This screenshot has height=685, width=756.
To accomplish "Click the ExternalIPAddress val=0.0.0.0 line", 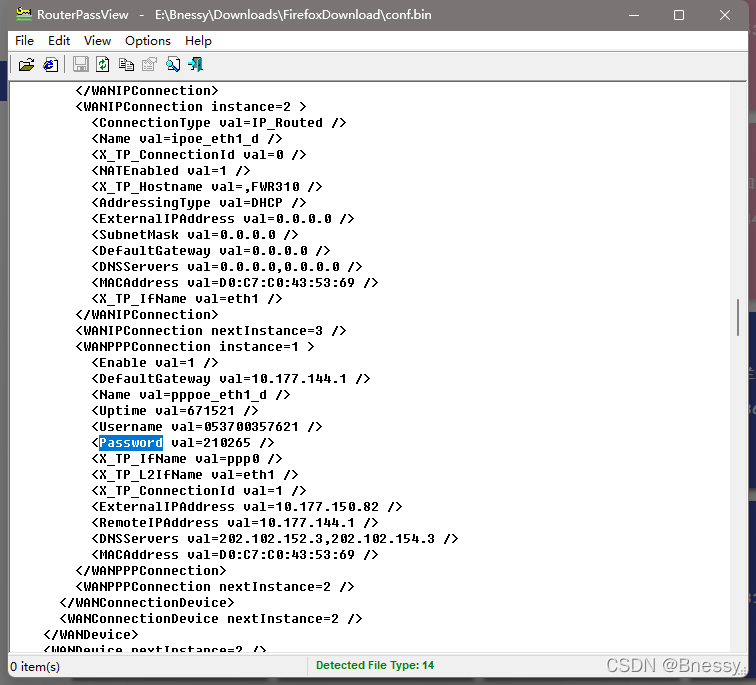I will [x=223, y=218].
